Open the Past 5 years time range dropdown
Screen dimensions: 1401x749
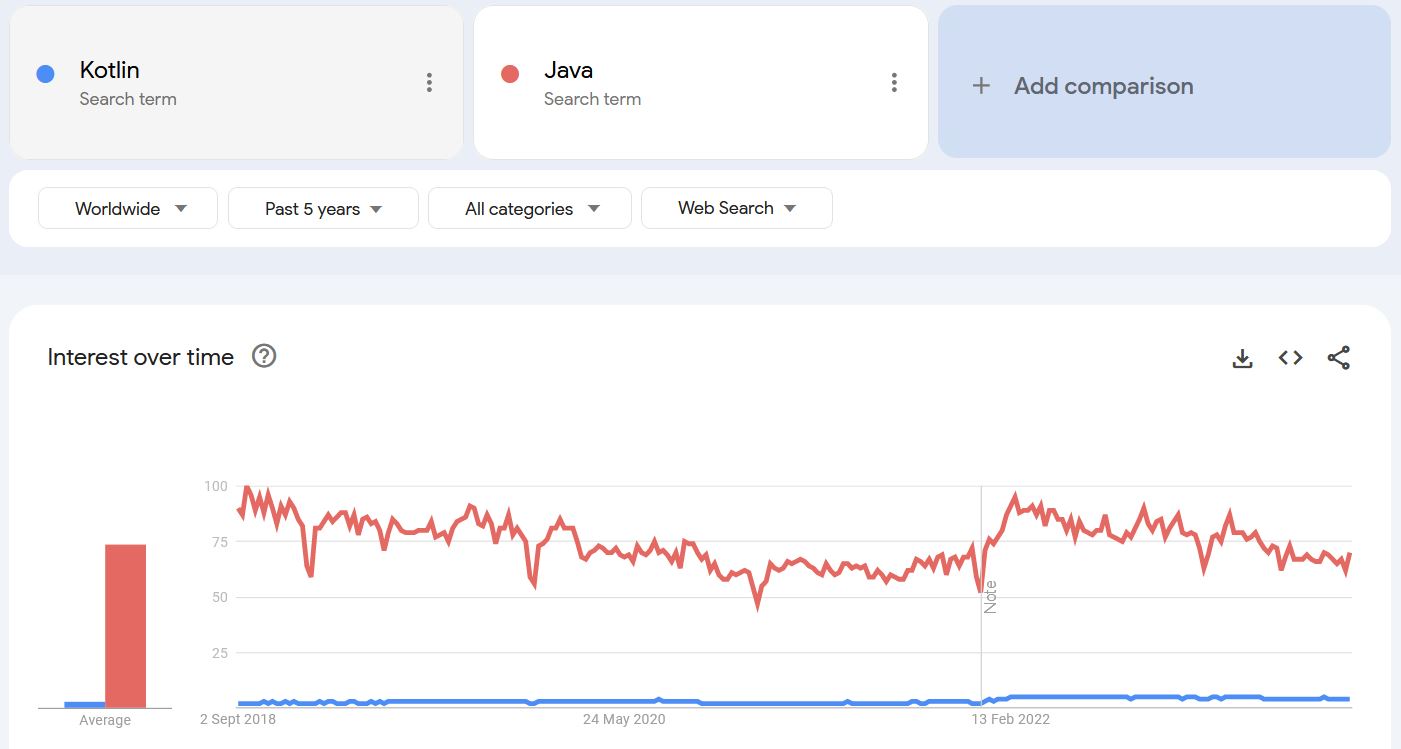pos(323,209)
